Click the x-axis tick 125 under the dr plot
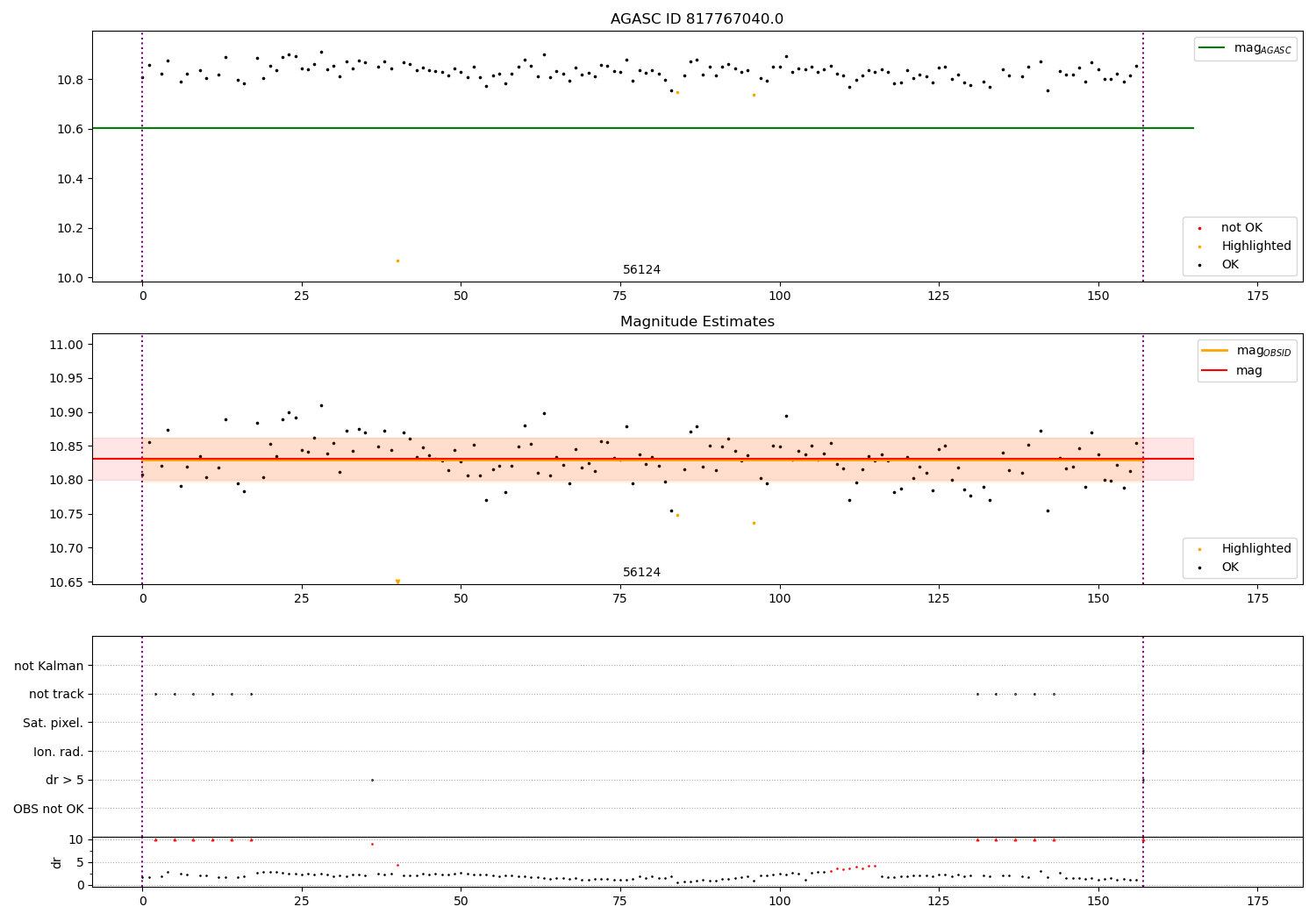Viewport: 1316px width, 921px height. click(939, 902)
